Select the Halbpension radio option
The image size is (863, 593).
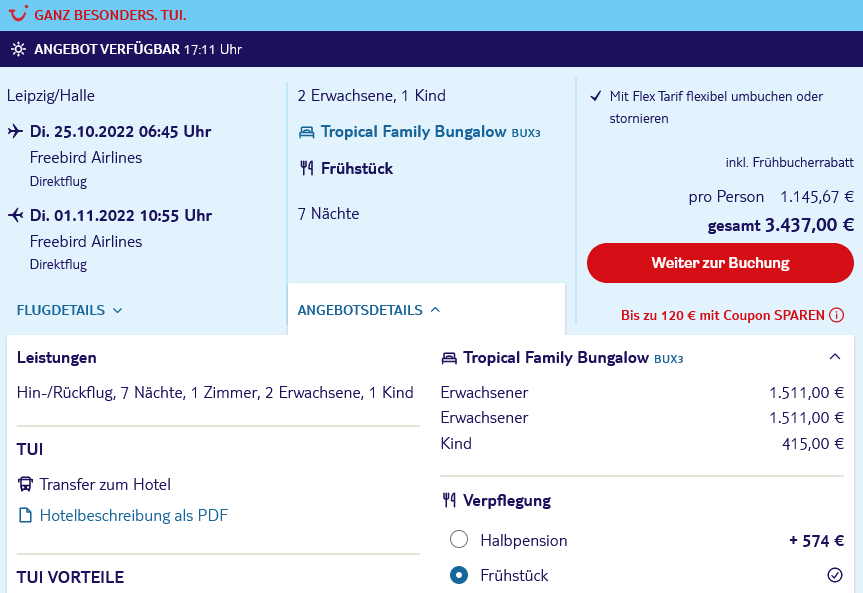[x=459, y=539]
